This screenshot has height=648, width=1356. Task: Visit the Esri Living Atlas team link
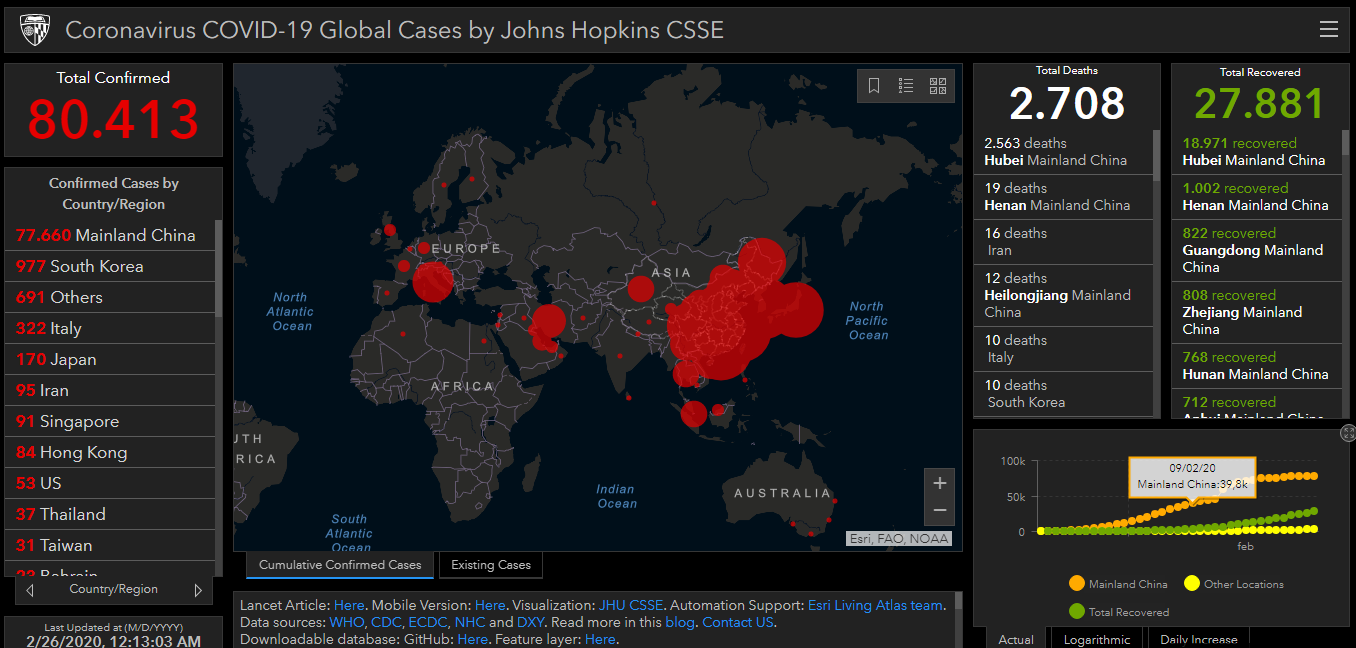coord(875,605)
